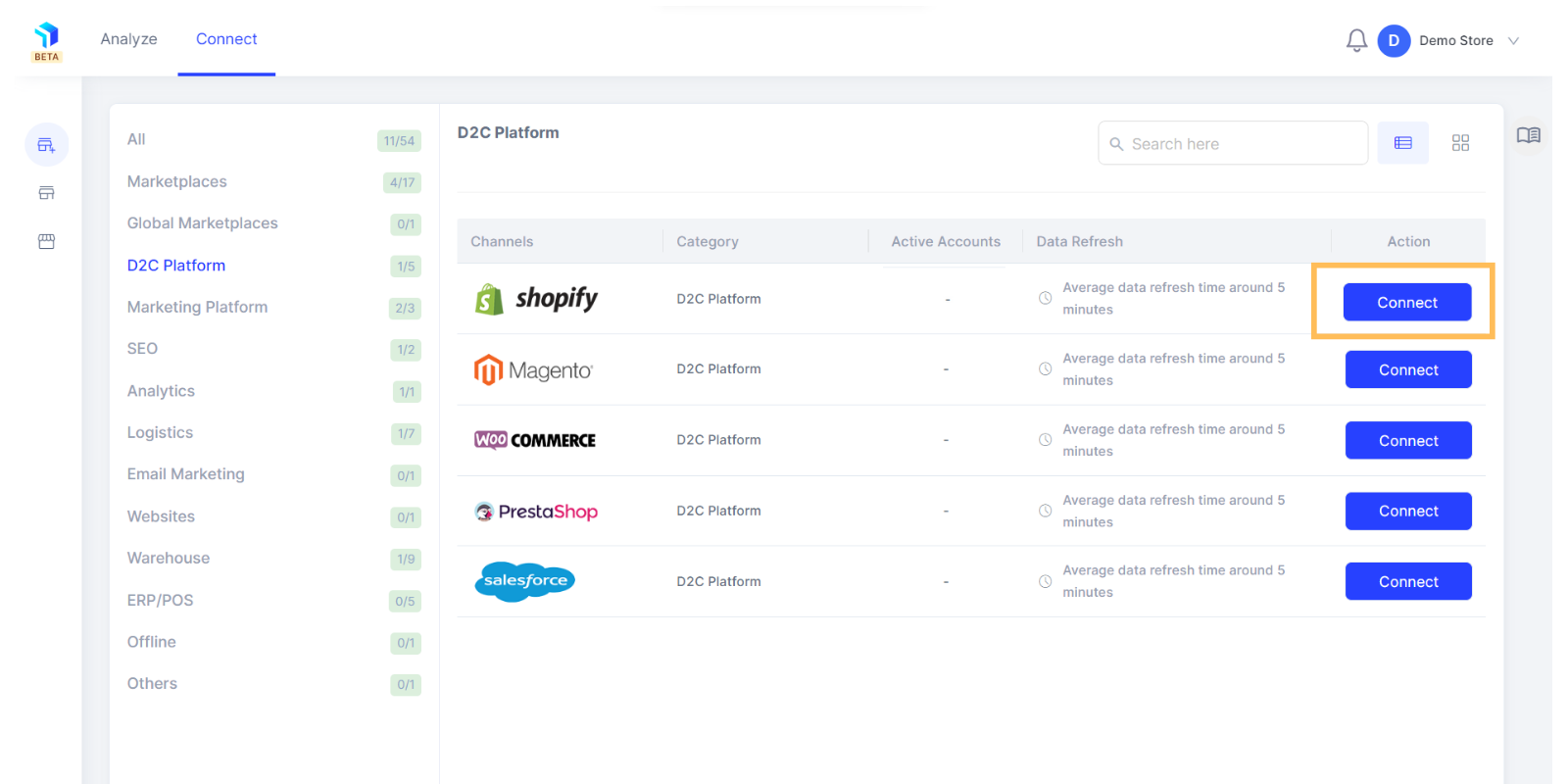Screen dimensions: 1568x784
Task: Click the 2/3 Marketing Platform badge
Action: (x=405, y=308)
